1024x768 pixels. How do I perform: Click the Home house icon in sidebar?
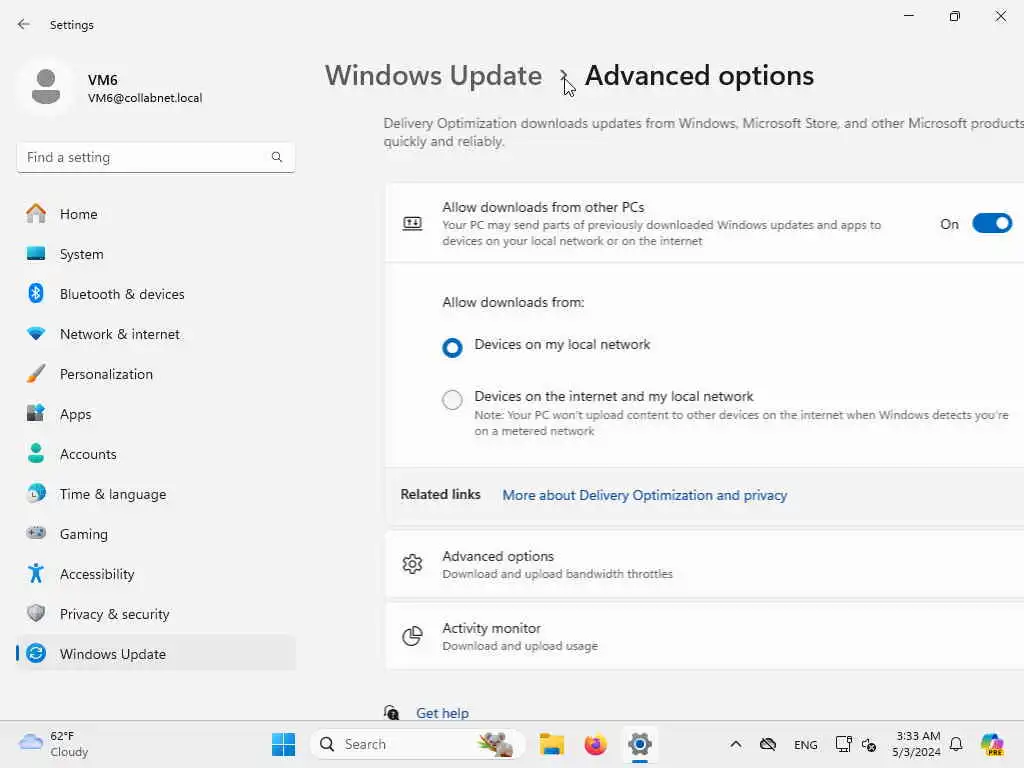point(36,214)
